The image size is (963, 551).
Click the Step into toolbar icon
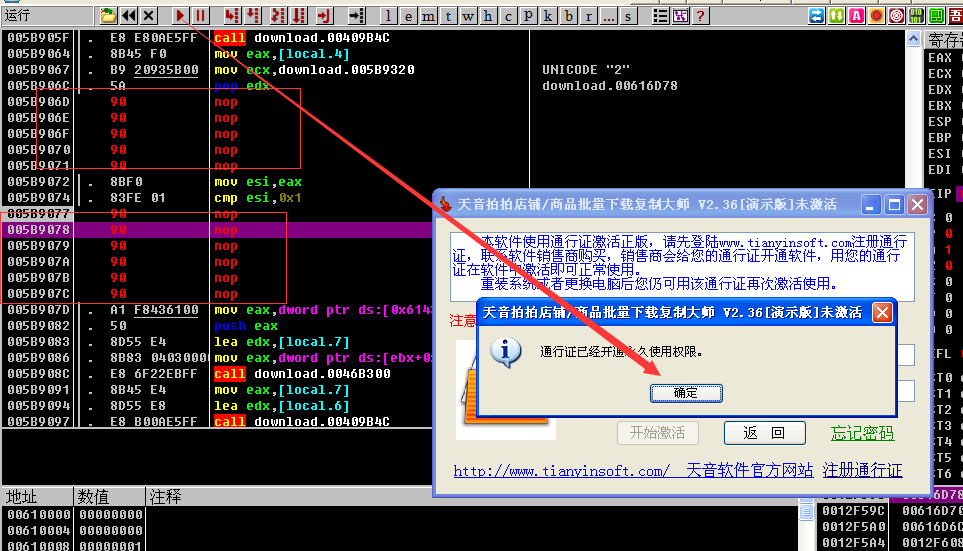tap(232, 16)
